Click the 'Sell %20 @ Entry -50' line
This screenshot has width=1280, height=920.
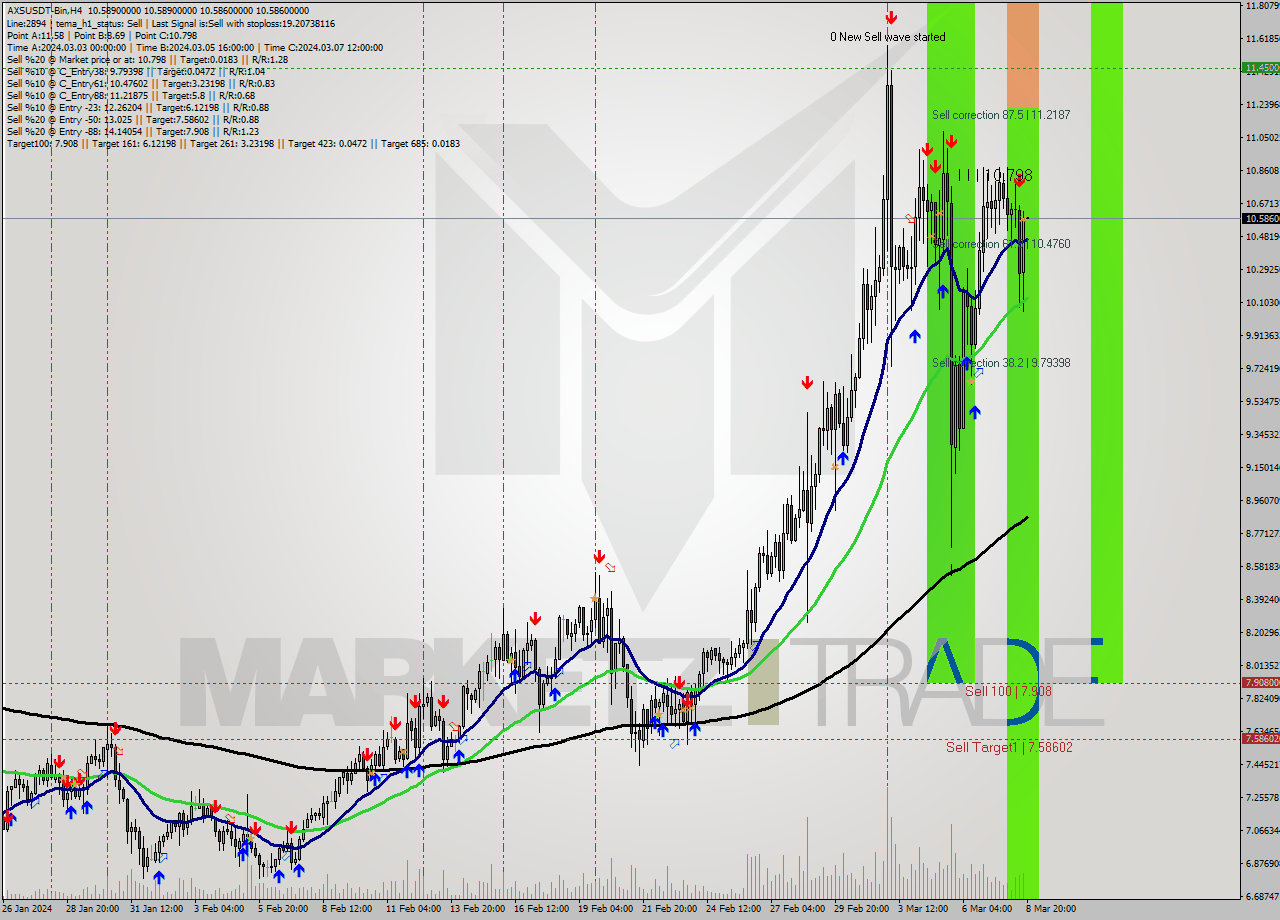tap(134, 119)
